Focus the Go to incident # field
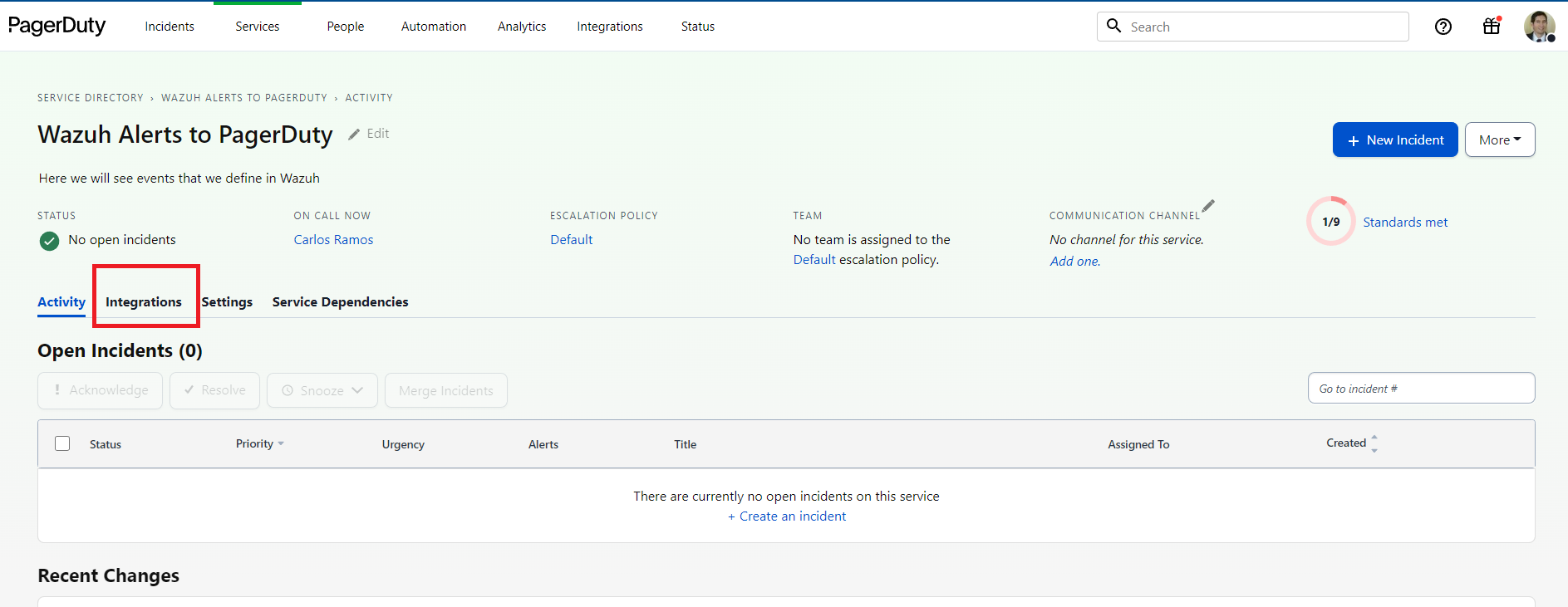The width and height of the screenshot is (1568, 607). [1421, 388]
